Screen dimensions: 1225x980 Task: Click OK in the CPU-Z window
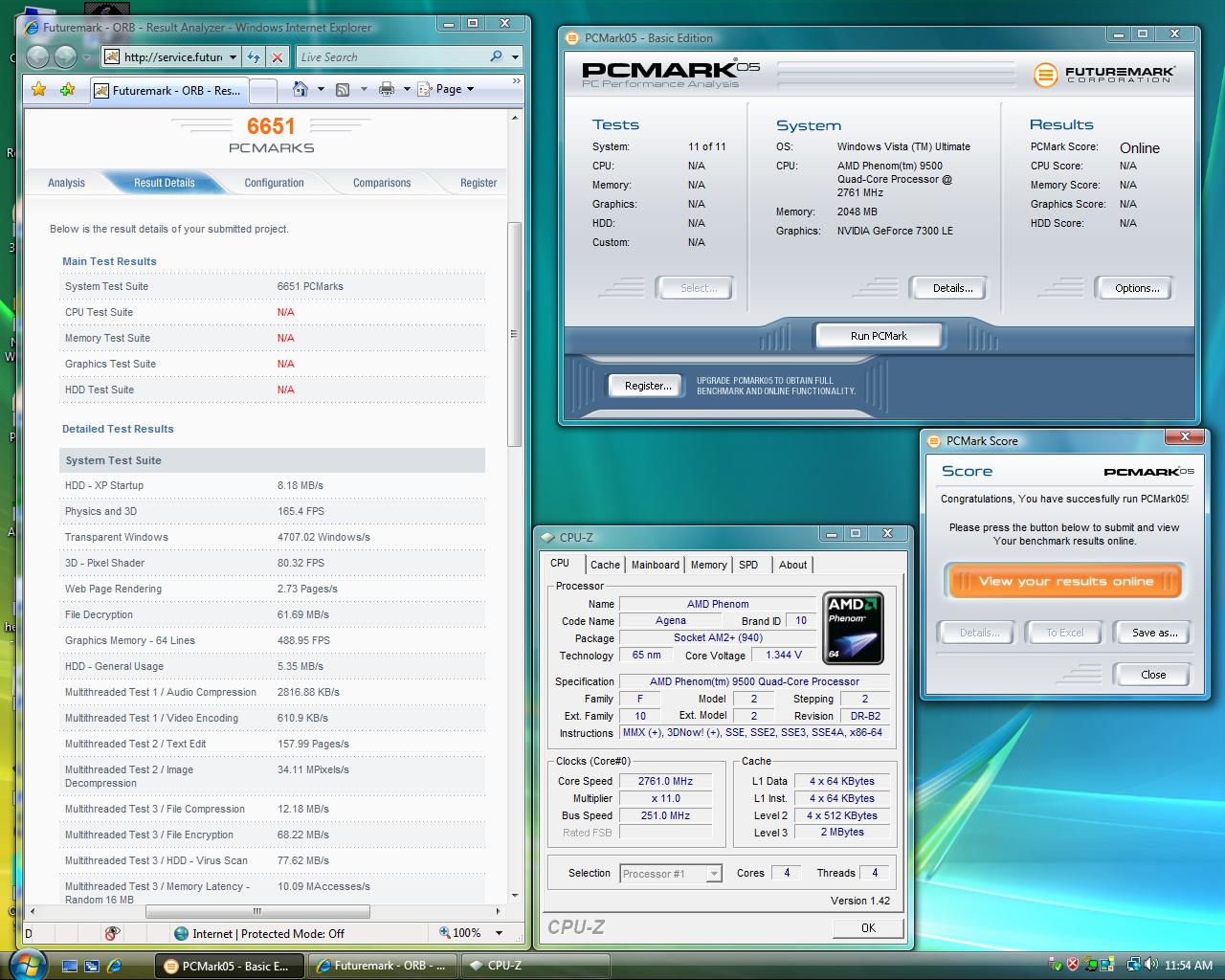(x=868, y=927)
